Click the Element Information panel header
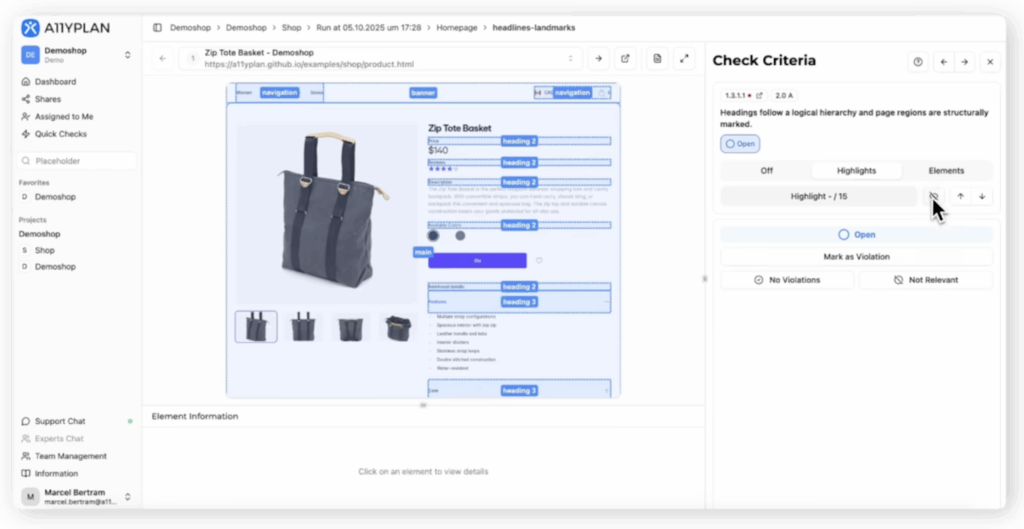 click(195, 416)
